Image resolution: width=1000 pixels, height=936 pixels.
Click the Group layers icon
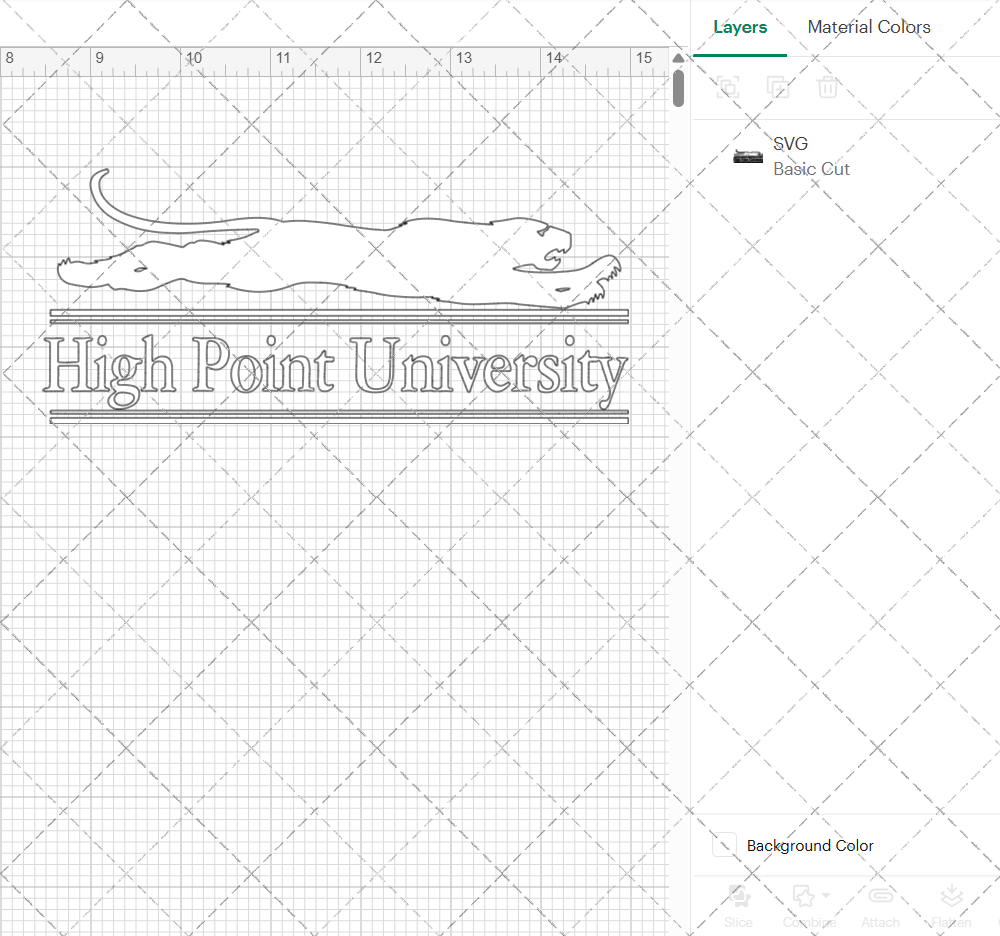tap(728, 87)
